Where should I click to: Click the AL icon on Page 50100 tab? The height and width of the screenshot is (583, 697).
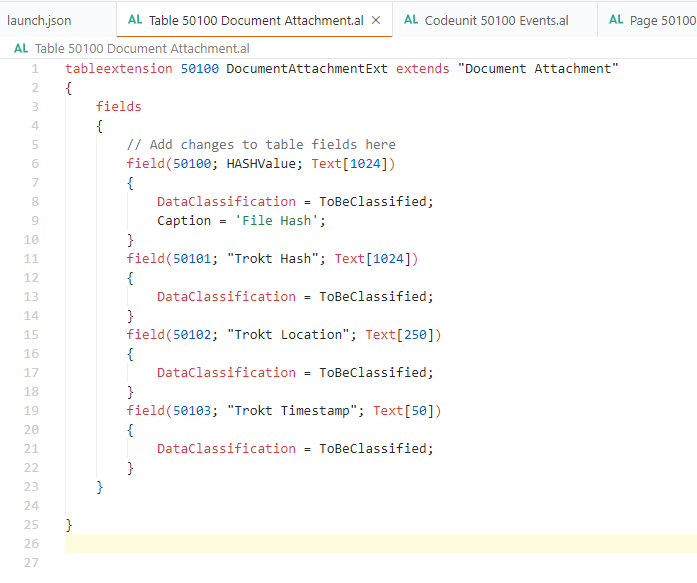616,20
